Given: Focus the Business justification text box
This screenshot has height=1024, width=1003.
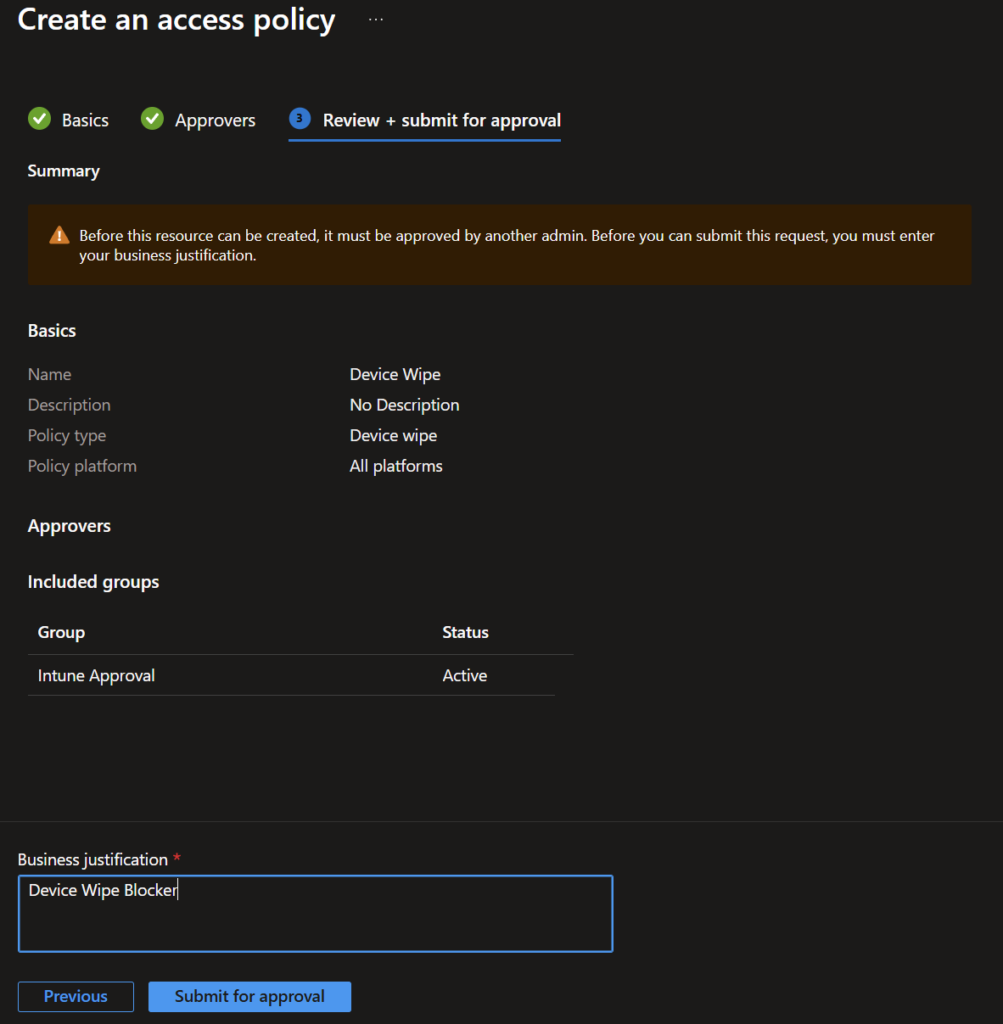Looking at the screenshot, I should [315, 914].
